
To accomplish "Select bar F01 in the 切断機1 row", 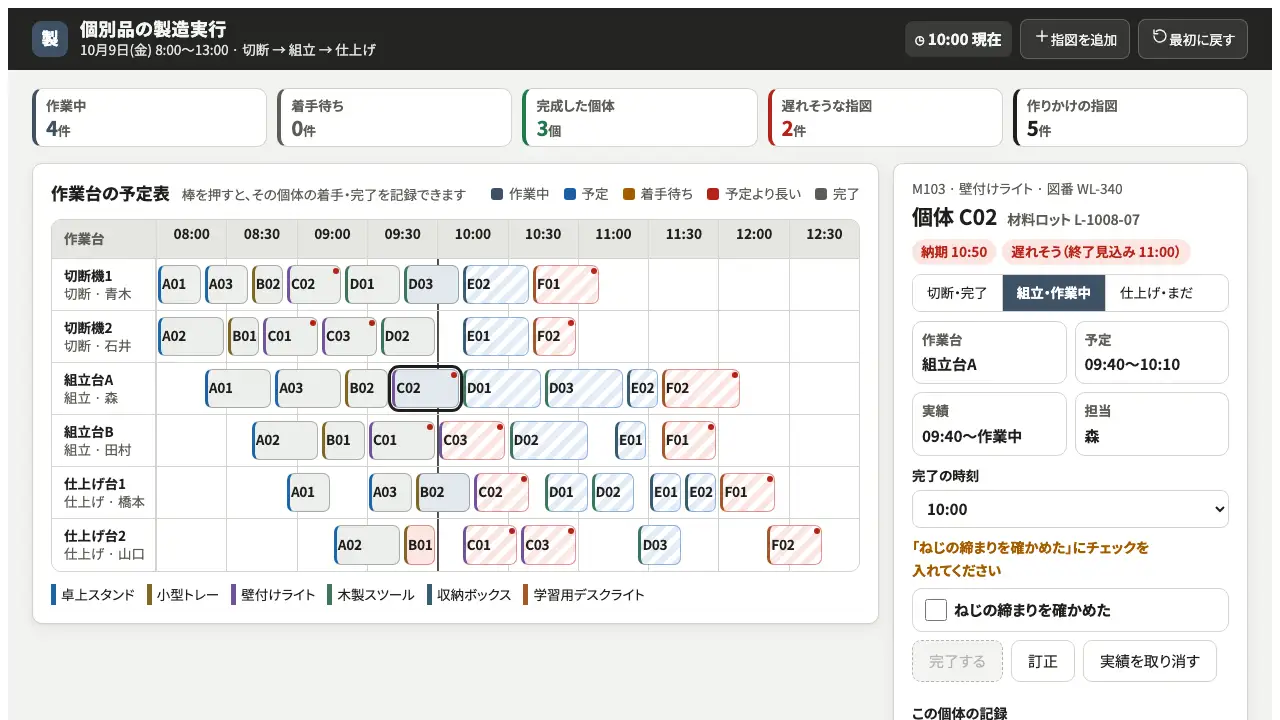I will click(566, 284).
